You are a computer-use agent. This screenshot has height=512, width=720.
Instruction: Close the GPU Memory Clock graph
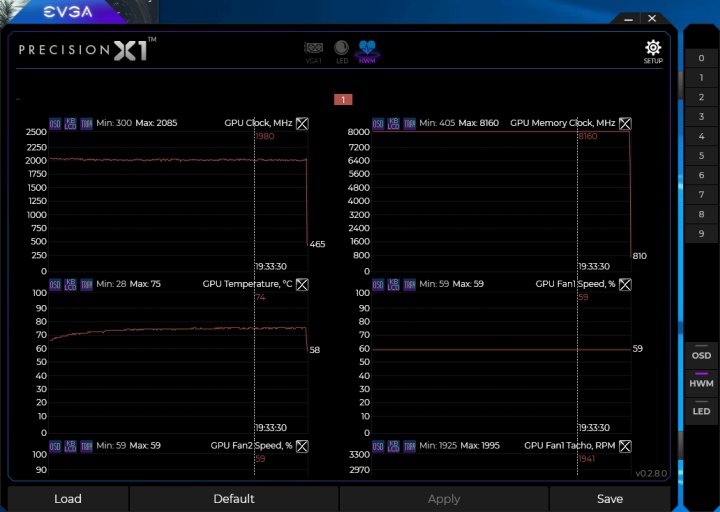click(625, 124)
